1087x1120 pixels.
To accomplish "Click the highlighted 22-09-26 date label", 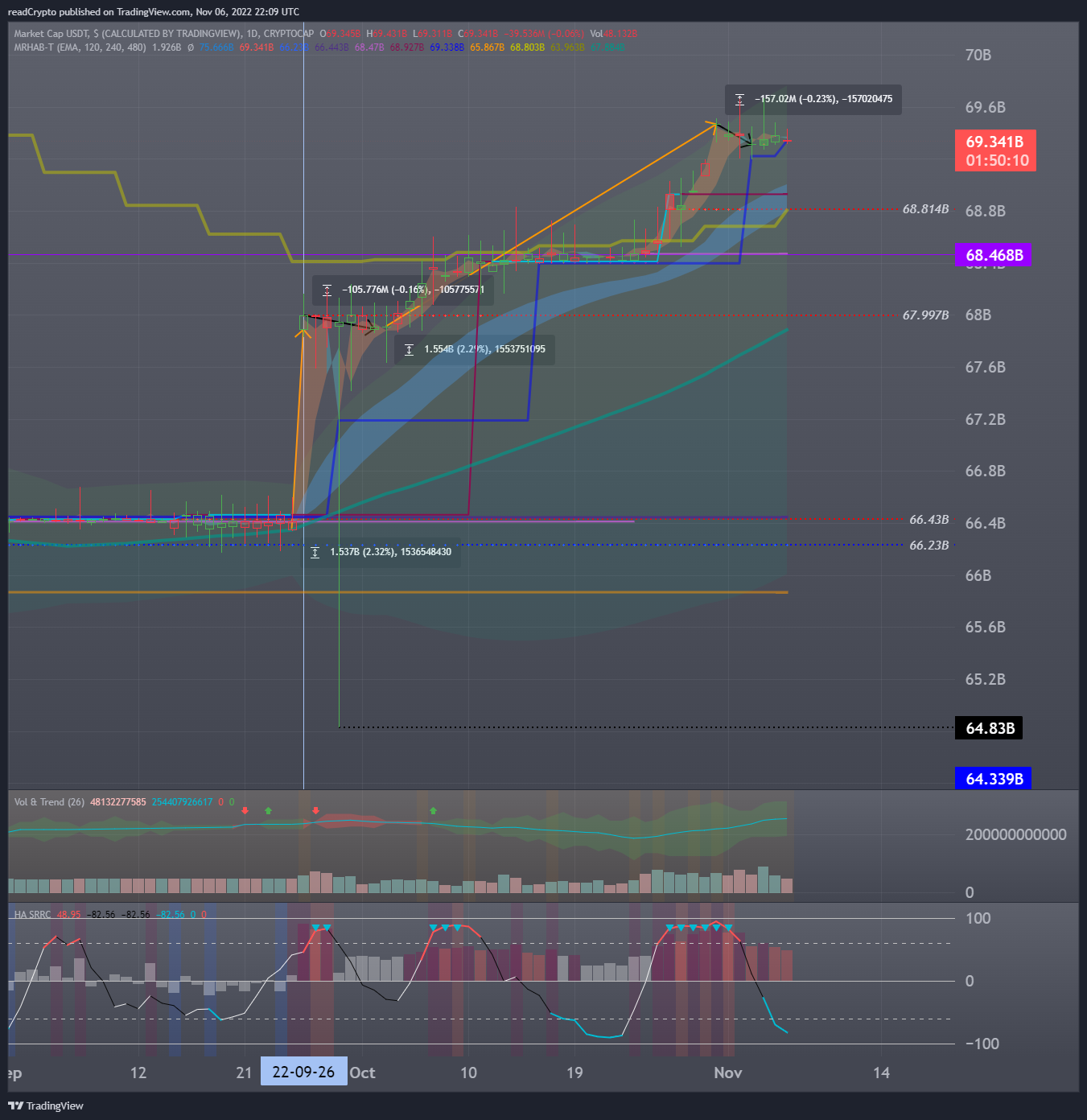I will coord(303,1072).
